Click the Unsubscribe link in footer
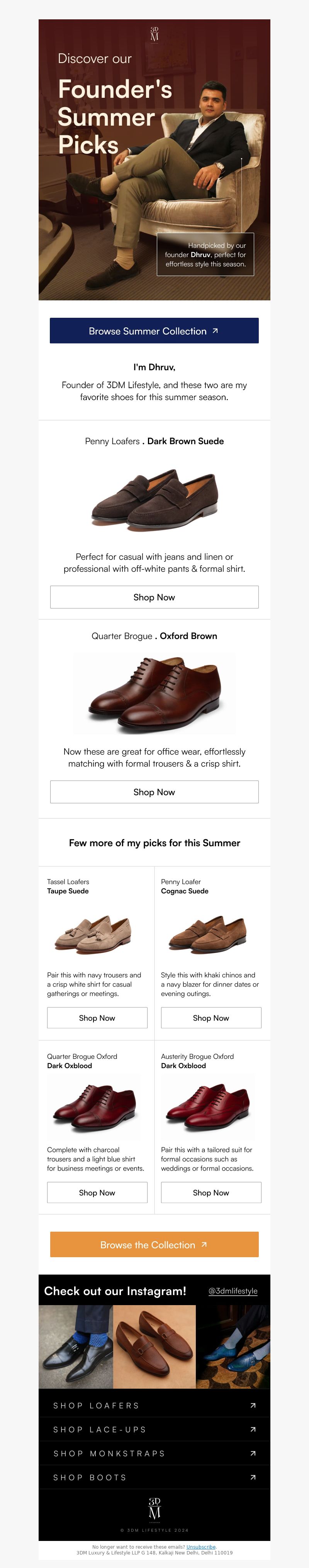The height and width of the screenshot is (1568, 309). tap(201, 1547)
